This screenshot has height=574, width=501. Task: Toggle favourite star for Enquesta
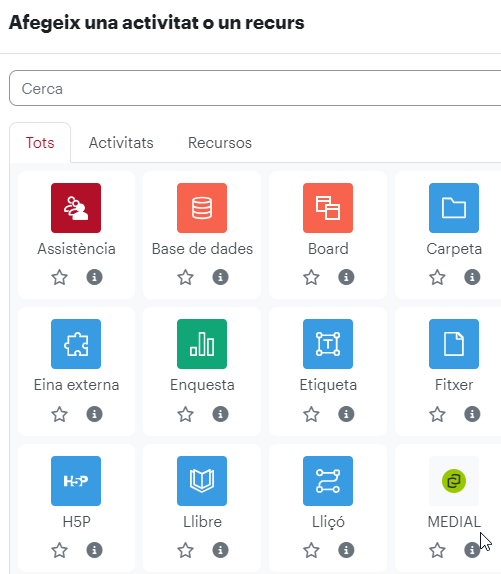pyautogui.click(x=186, y=414)
